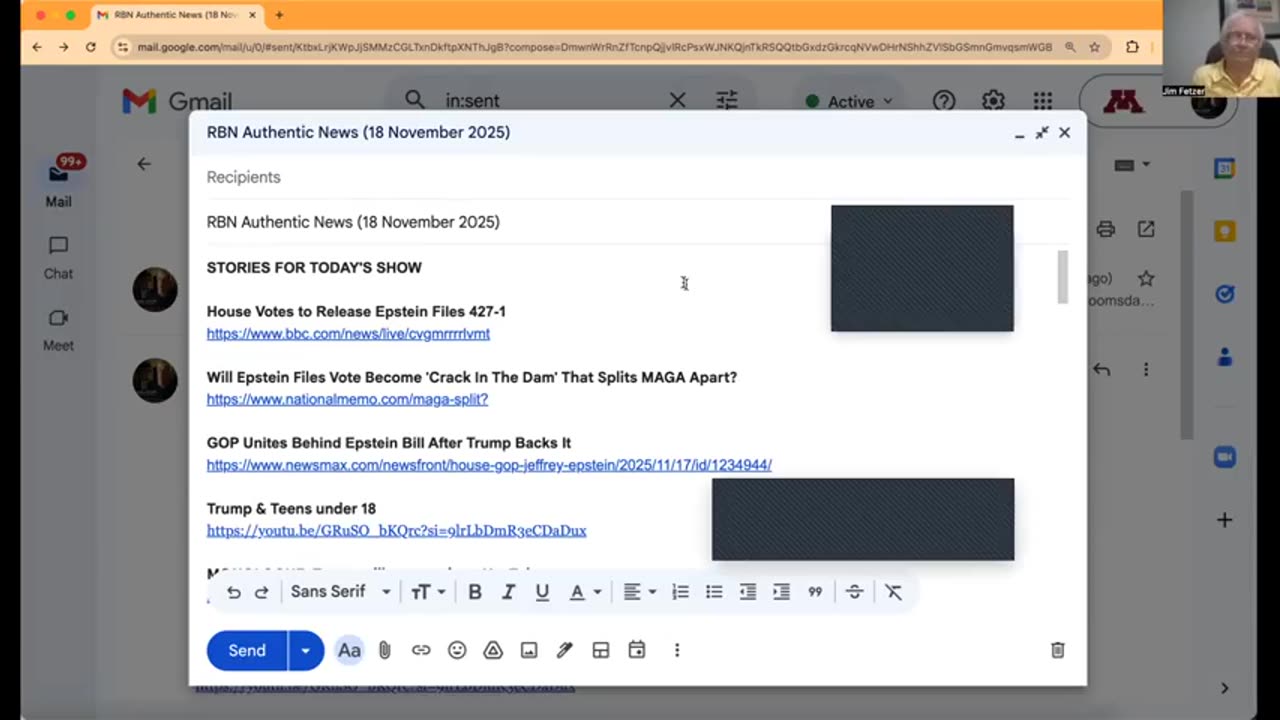Click the compose window scrollbar
1280x720 pixels.
[1062, 277]
